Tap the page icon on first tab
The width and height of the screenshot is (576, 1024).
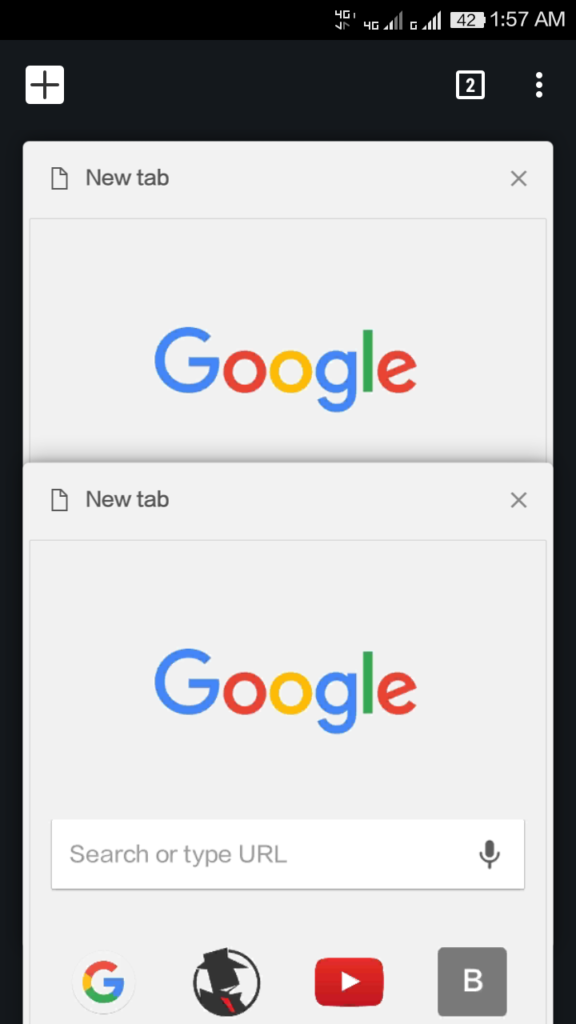(59, 178)
